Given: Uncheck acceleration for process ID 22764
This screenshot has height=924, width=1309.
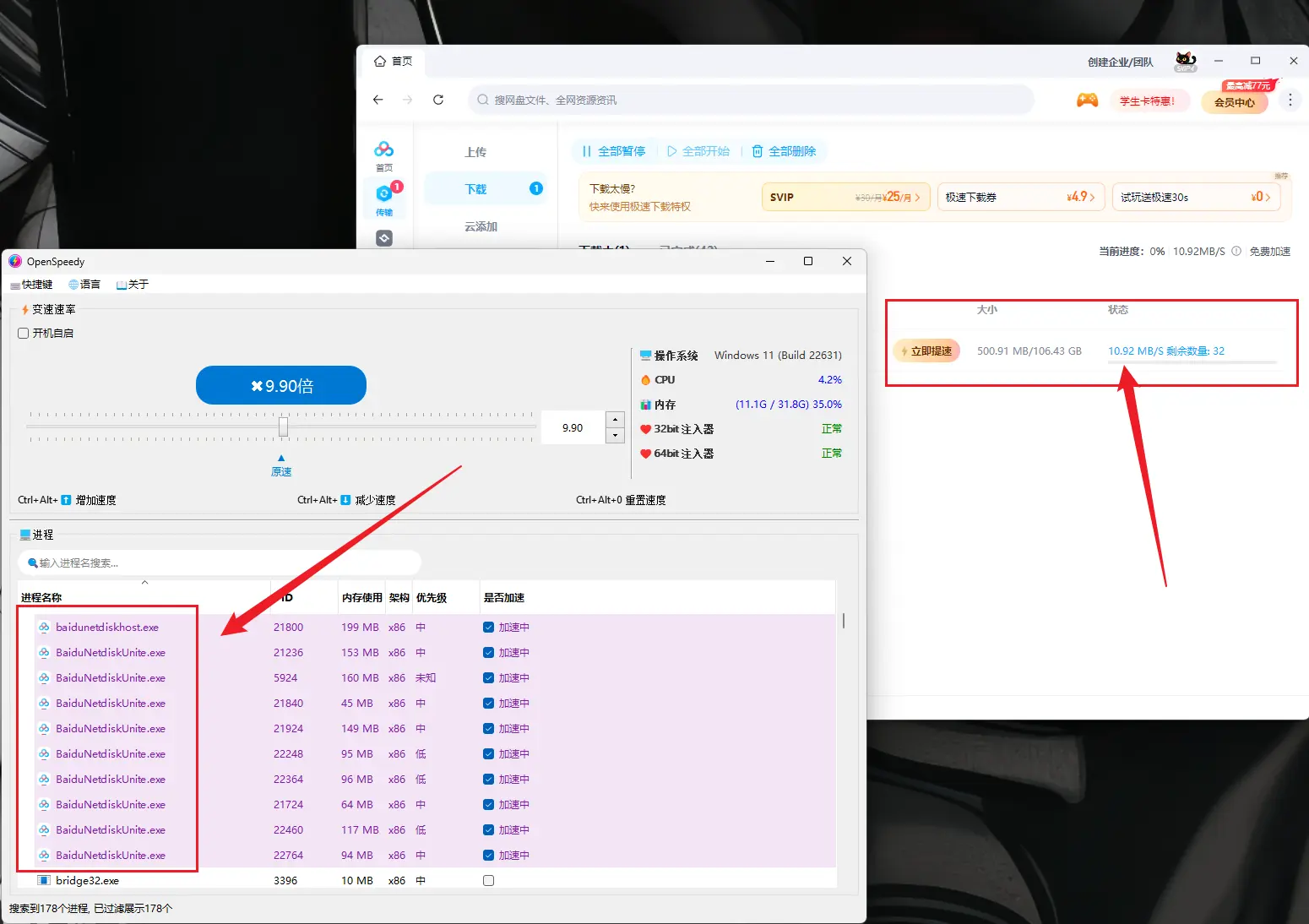Looking at the screenshot, I should point(488,856).
